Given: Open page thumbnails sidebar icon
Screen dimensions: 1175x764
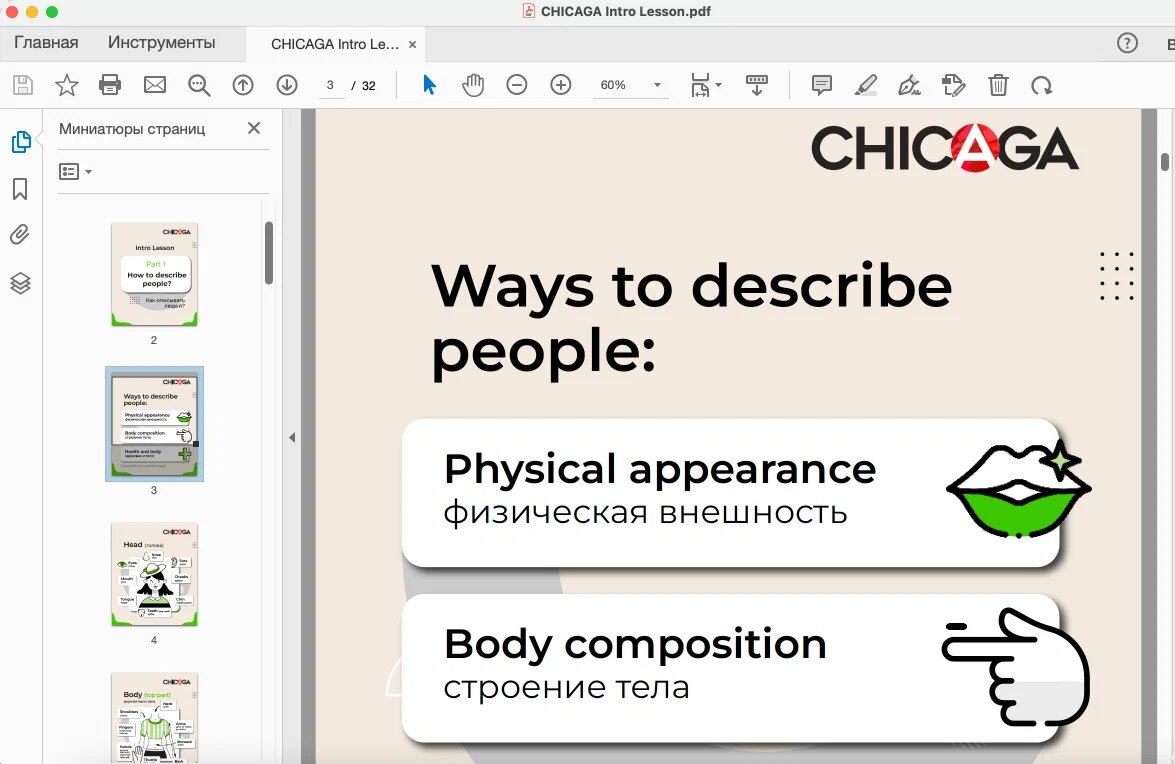Looking at the screenshot, I should 21,142.
